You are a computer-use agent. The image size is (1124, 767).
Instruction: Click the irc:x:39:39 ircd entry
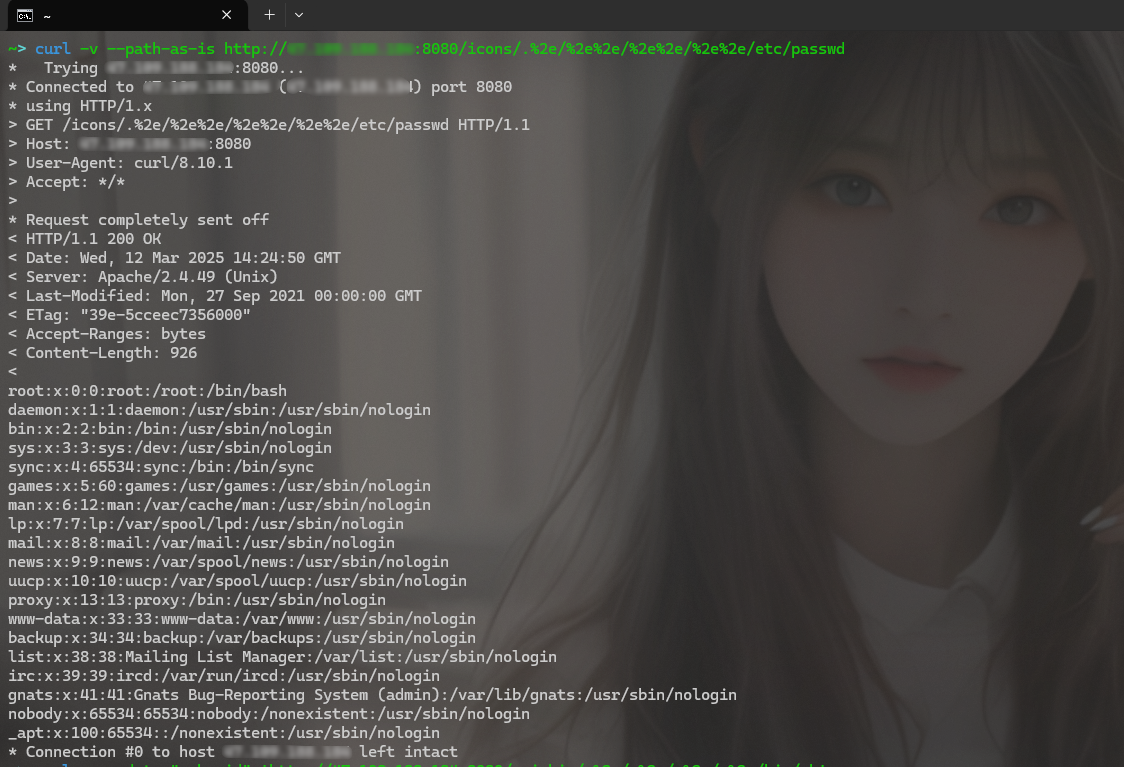tap(224, 676)
